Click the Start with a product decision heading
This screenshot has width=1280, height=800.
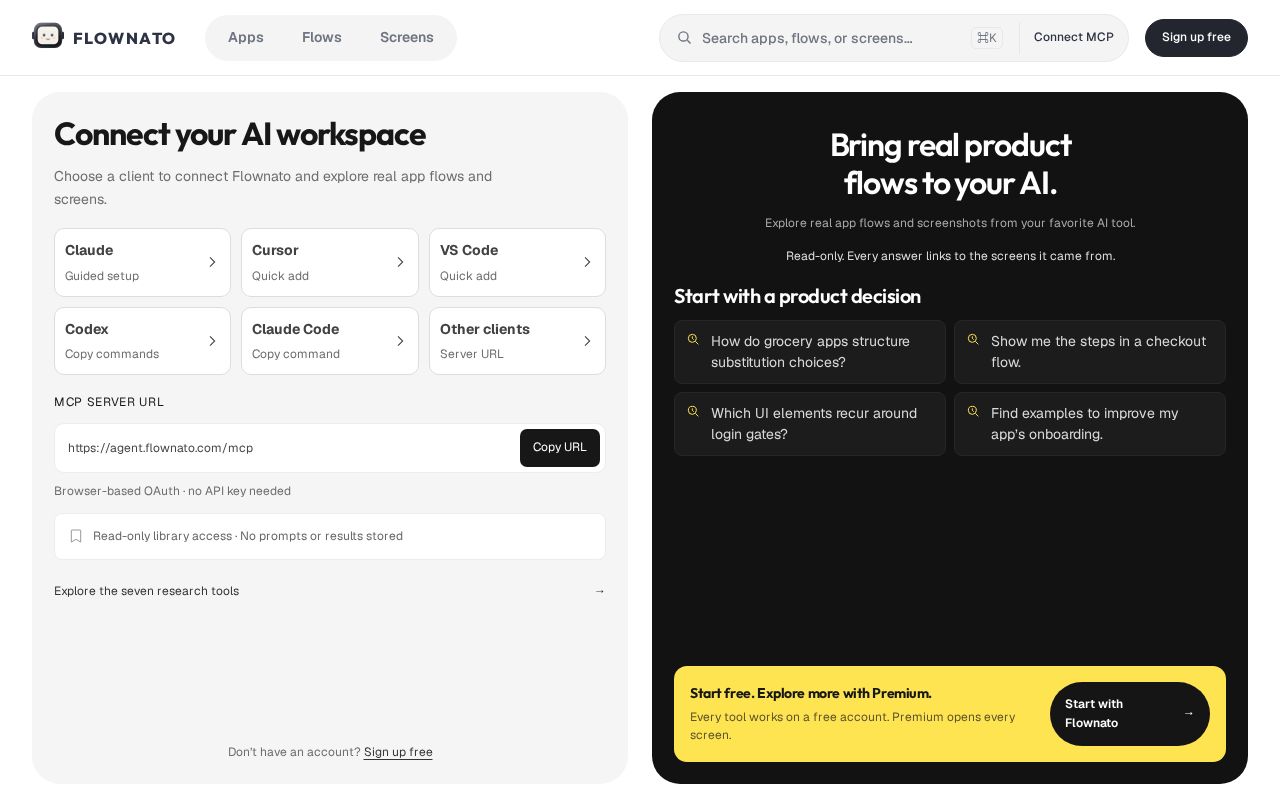797,296
